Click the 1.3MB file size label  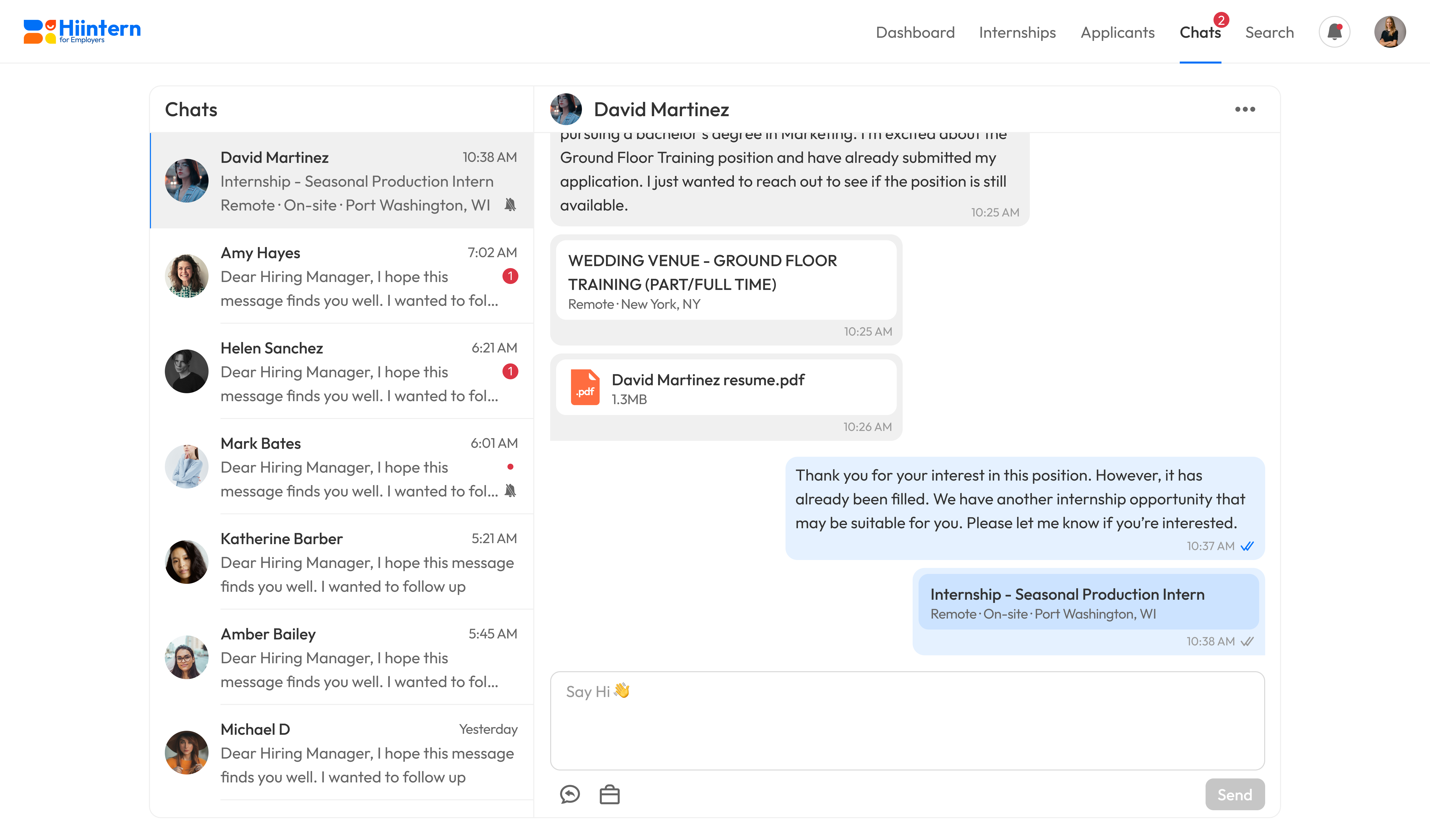(629, 400)
